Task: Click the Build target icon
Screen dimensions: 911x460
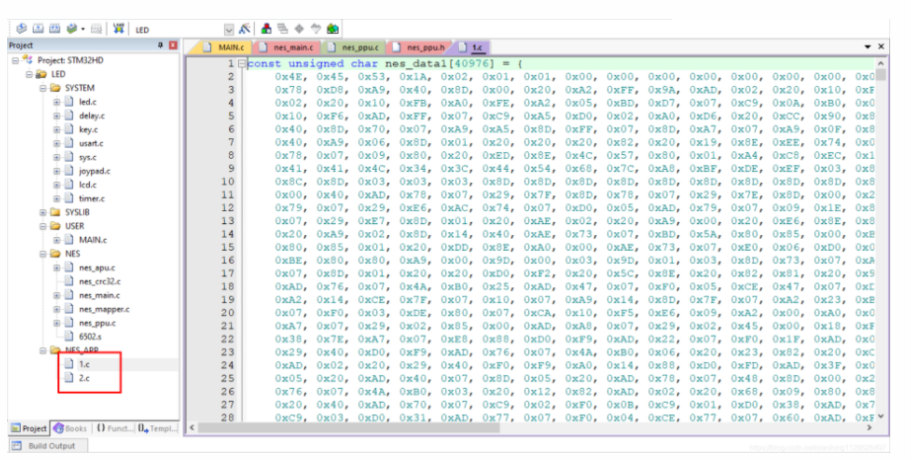Action: click(x=38, y=28)
